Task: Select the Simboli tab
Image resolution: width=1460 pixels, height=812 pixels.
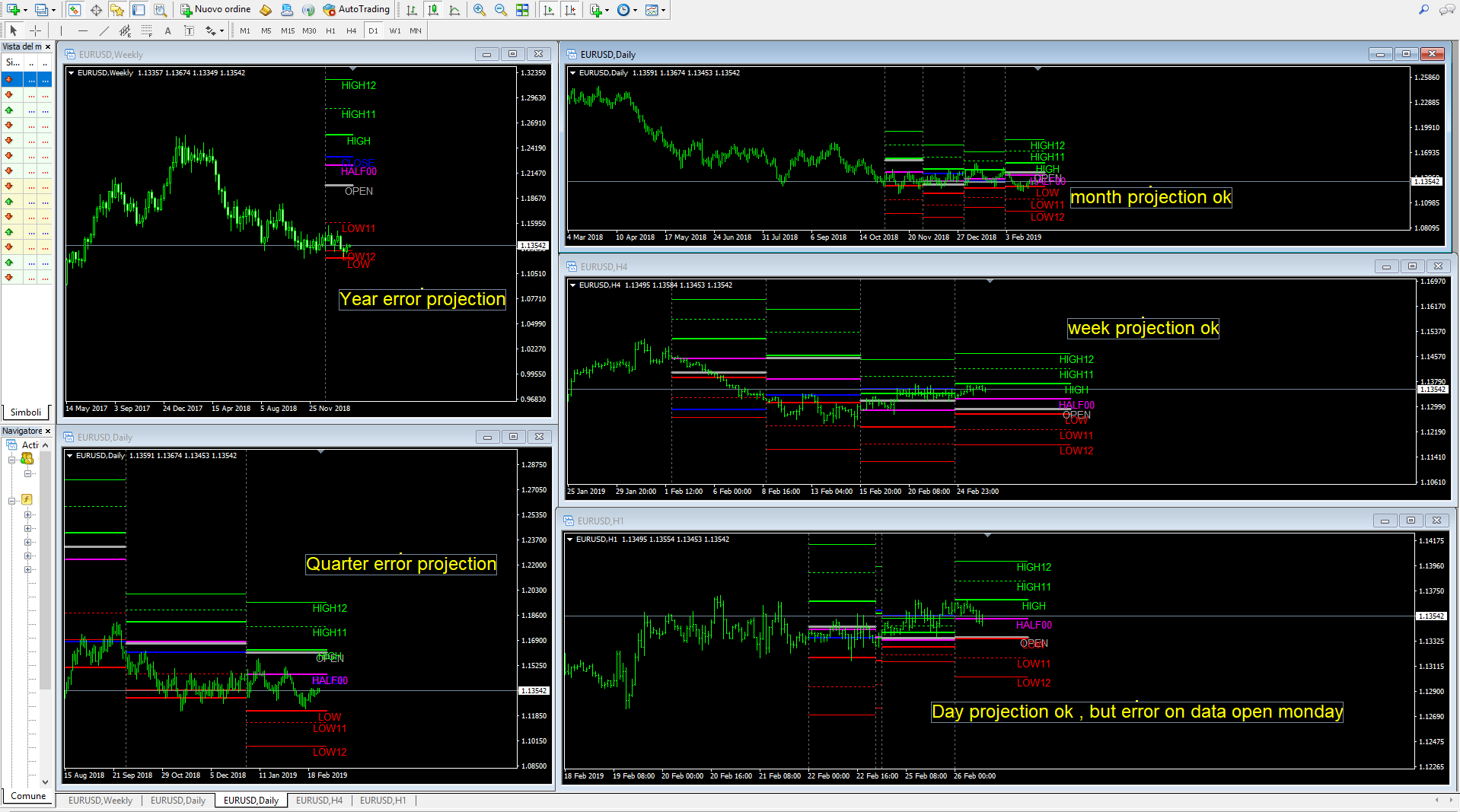Action: 26,412
